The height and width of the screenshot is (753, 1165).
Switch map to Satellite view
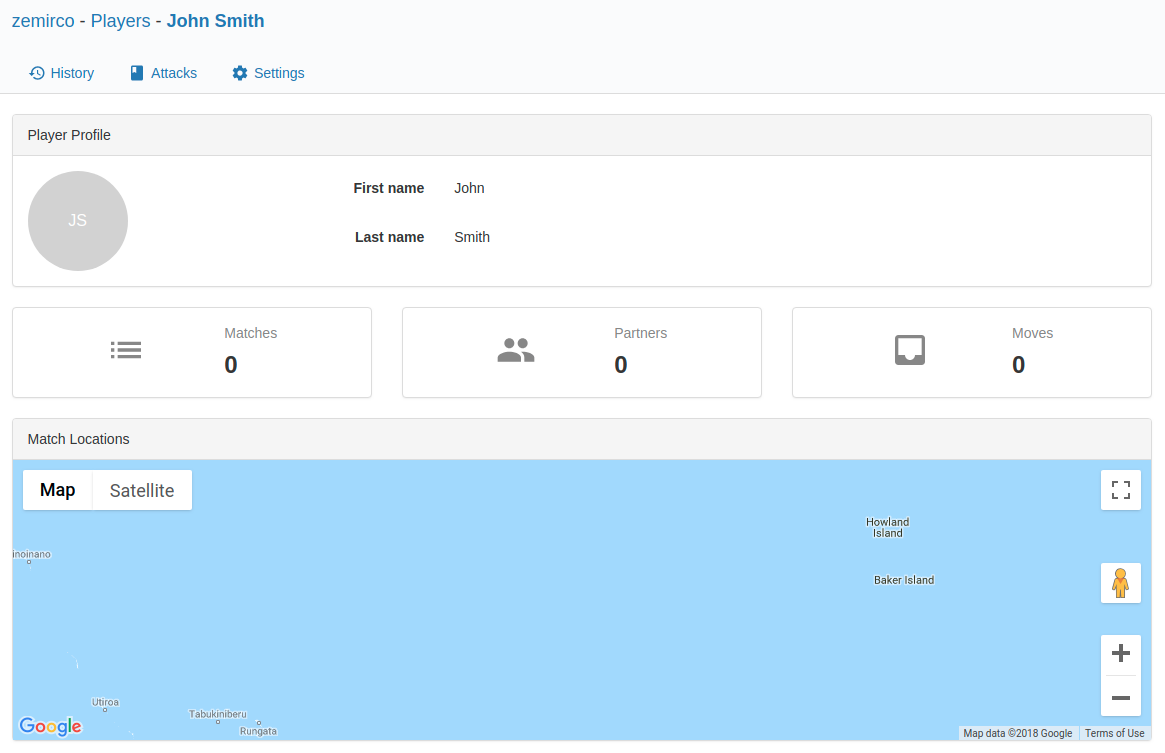(x=142, y=490)
